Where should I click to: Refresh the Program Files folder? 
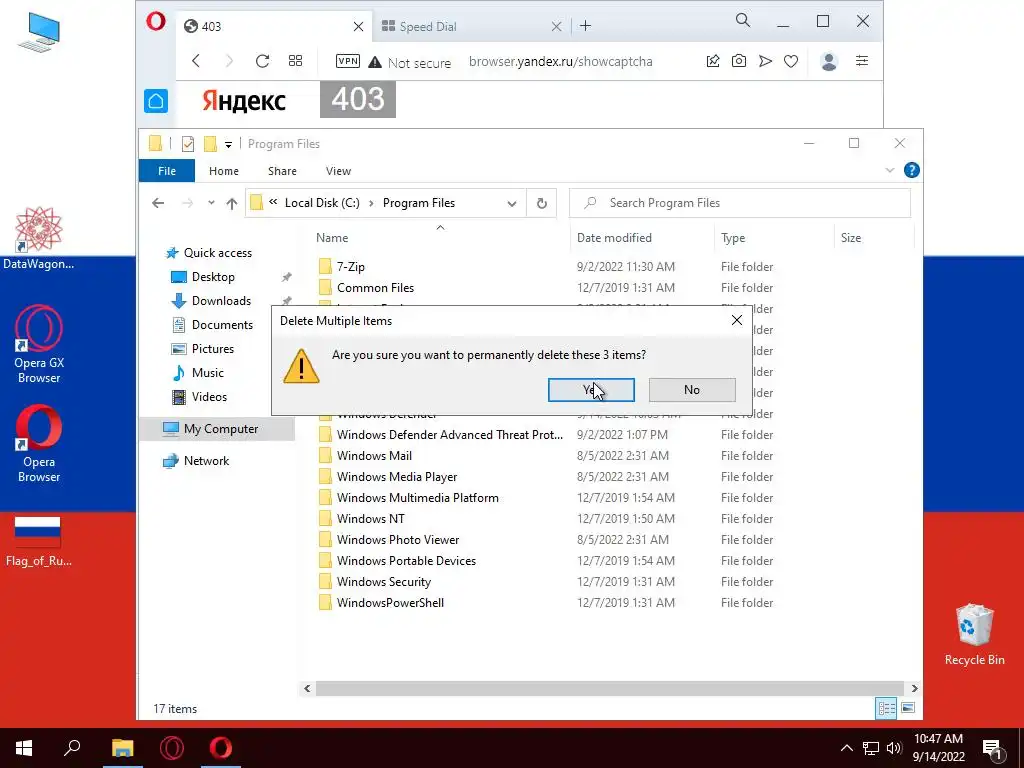pos(541,203)
